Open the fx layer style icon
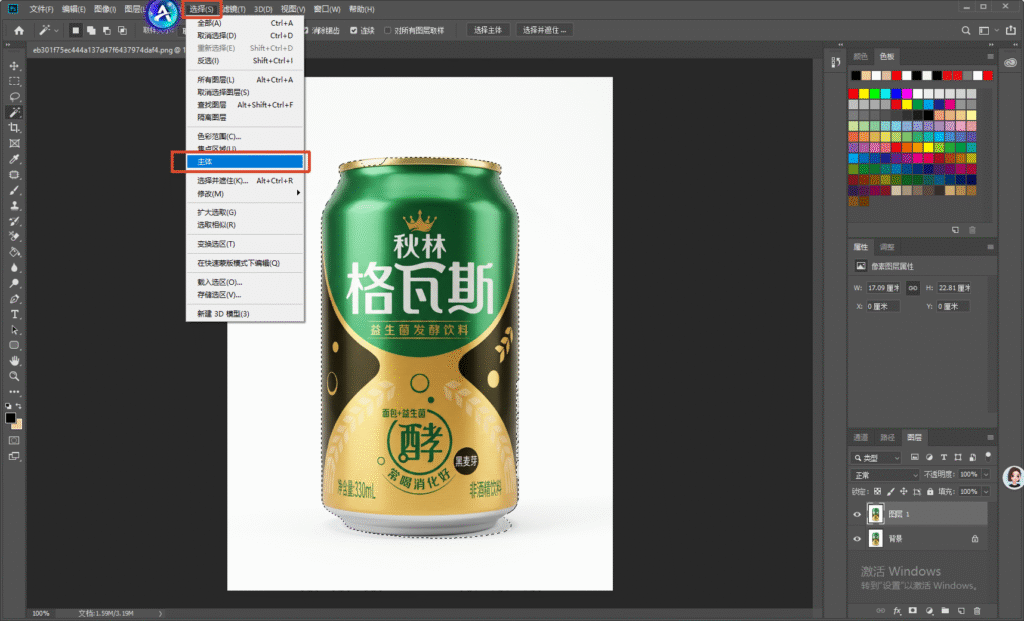Viewport: 1024px width, 621px height. [897, 611]
